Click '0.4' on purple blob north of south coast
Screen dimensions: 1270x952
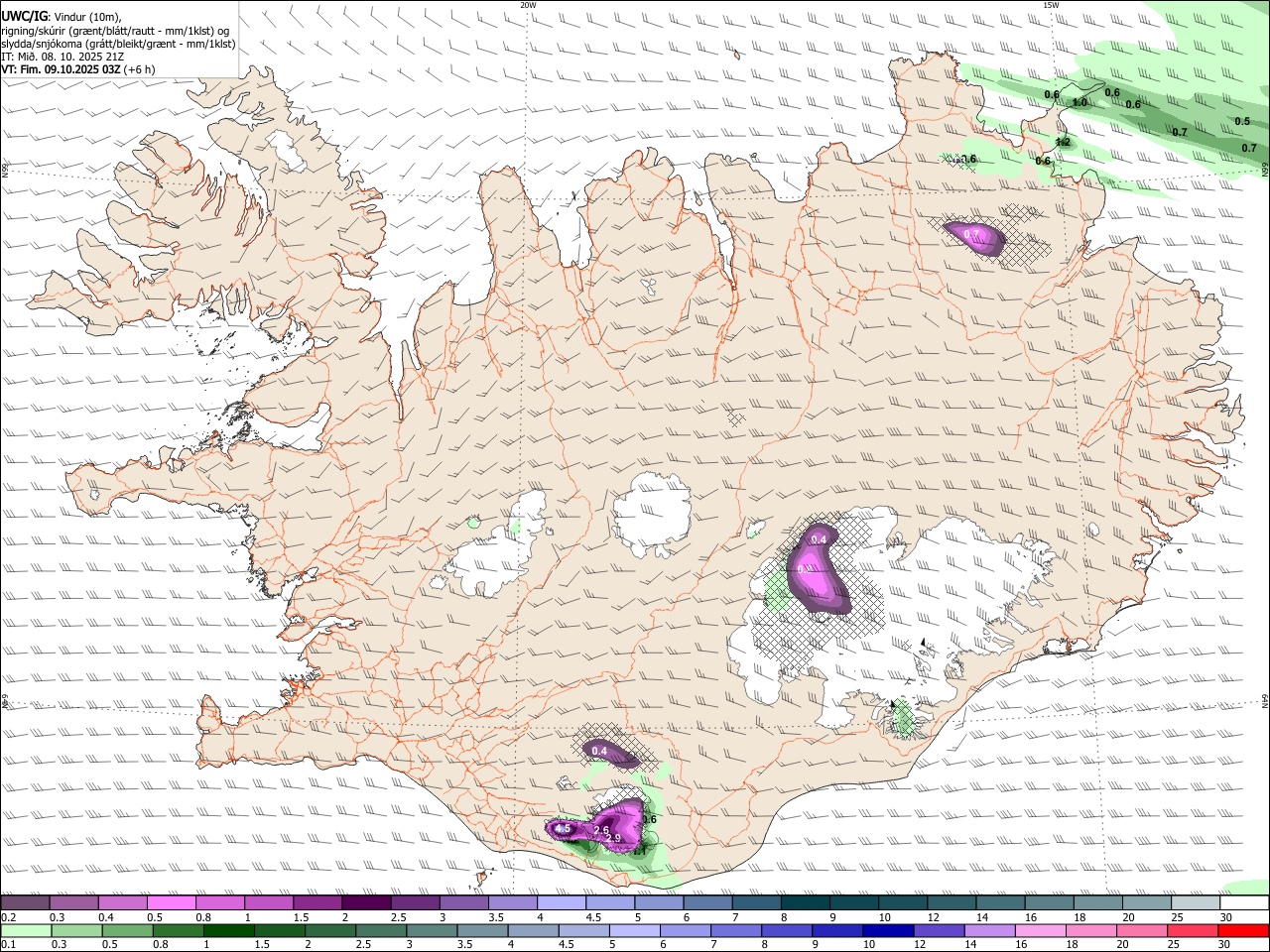tap(599, 752)
